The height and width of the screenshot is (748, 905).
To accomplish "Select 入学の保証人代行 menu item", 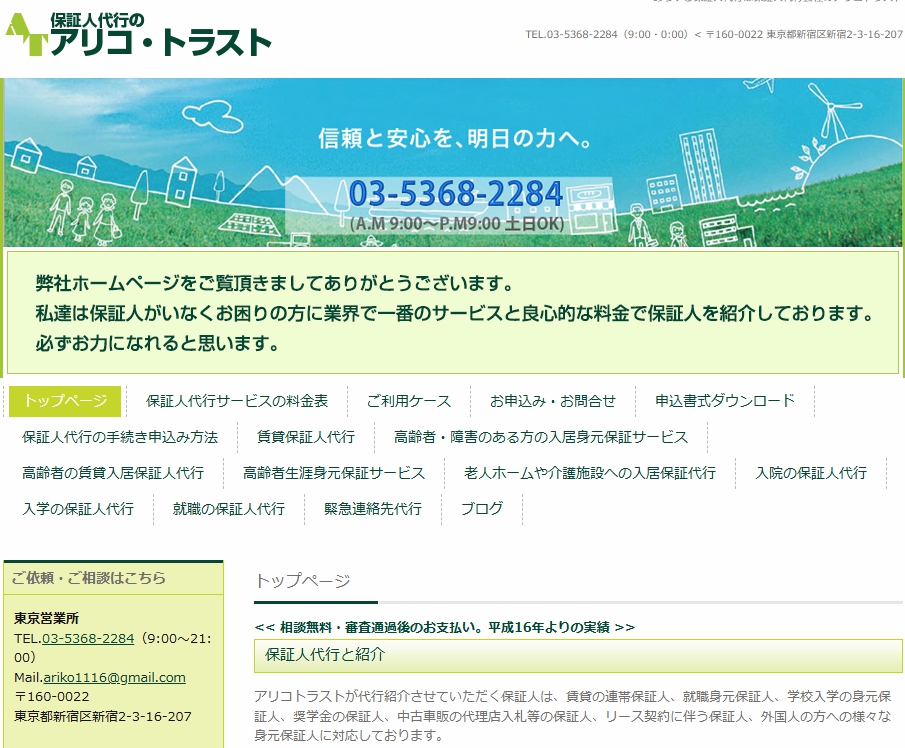I will (x=78, y=509).
